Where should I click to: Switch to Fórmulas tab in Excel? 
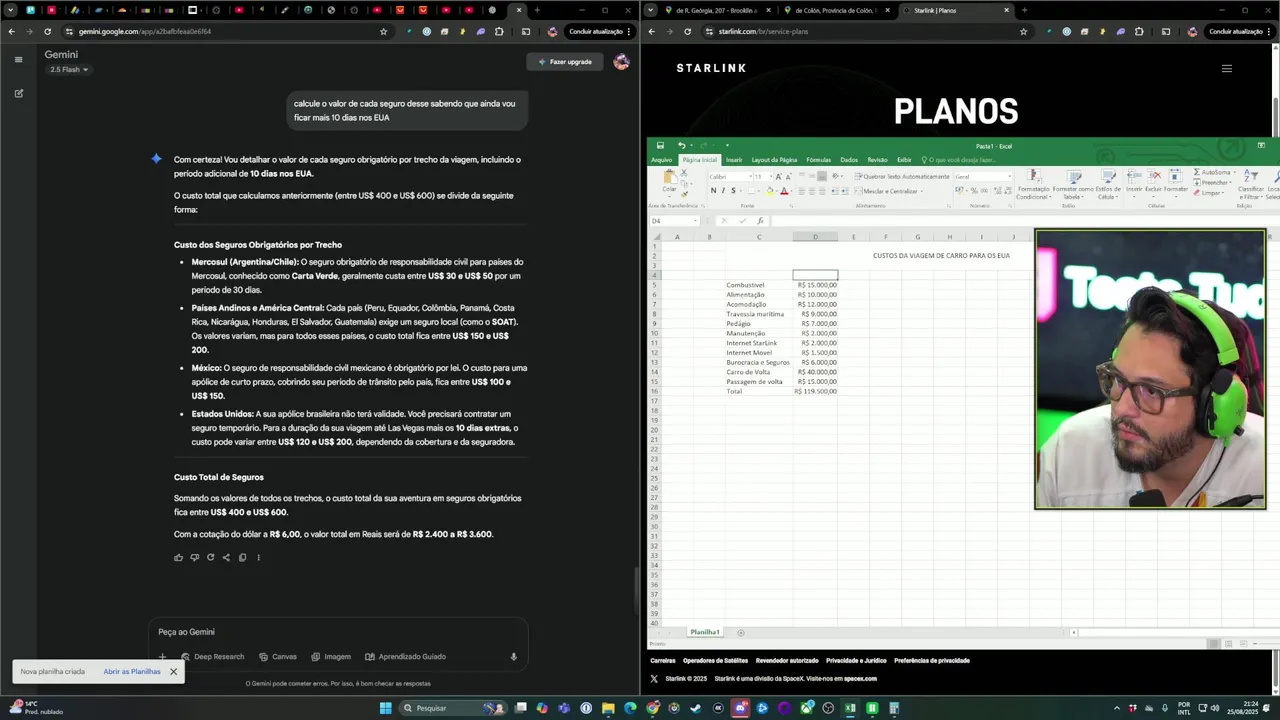point(818,160)
